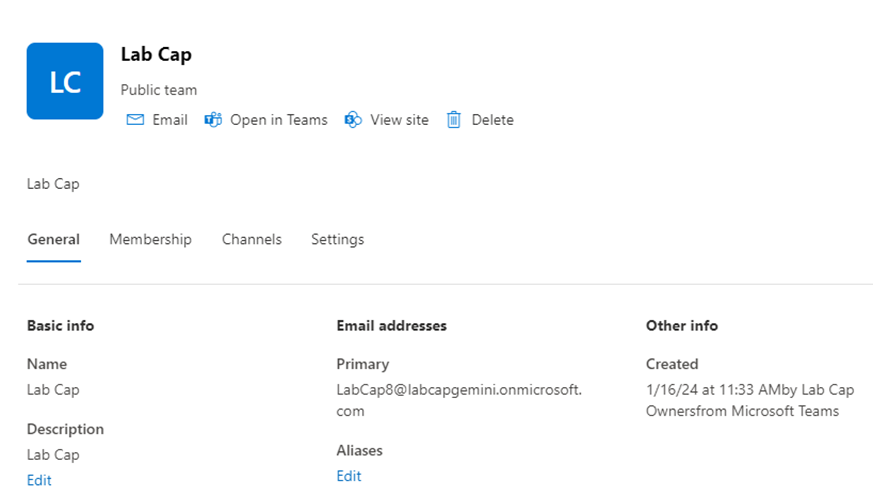Viewport: 873px width, 496px height.
Task: Click the Delete text label
Action: [492, 120]
